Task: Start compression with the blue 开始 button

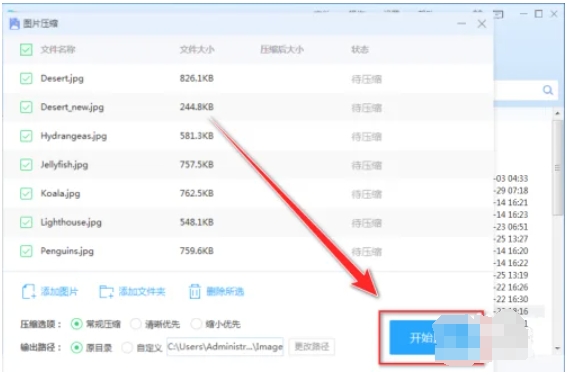Action: (x=422, y=338)
